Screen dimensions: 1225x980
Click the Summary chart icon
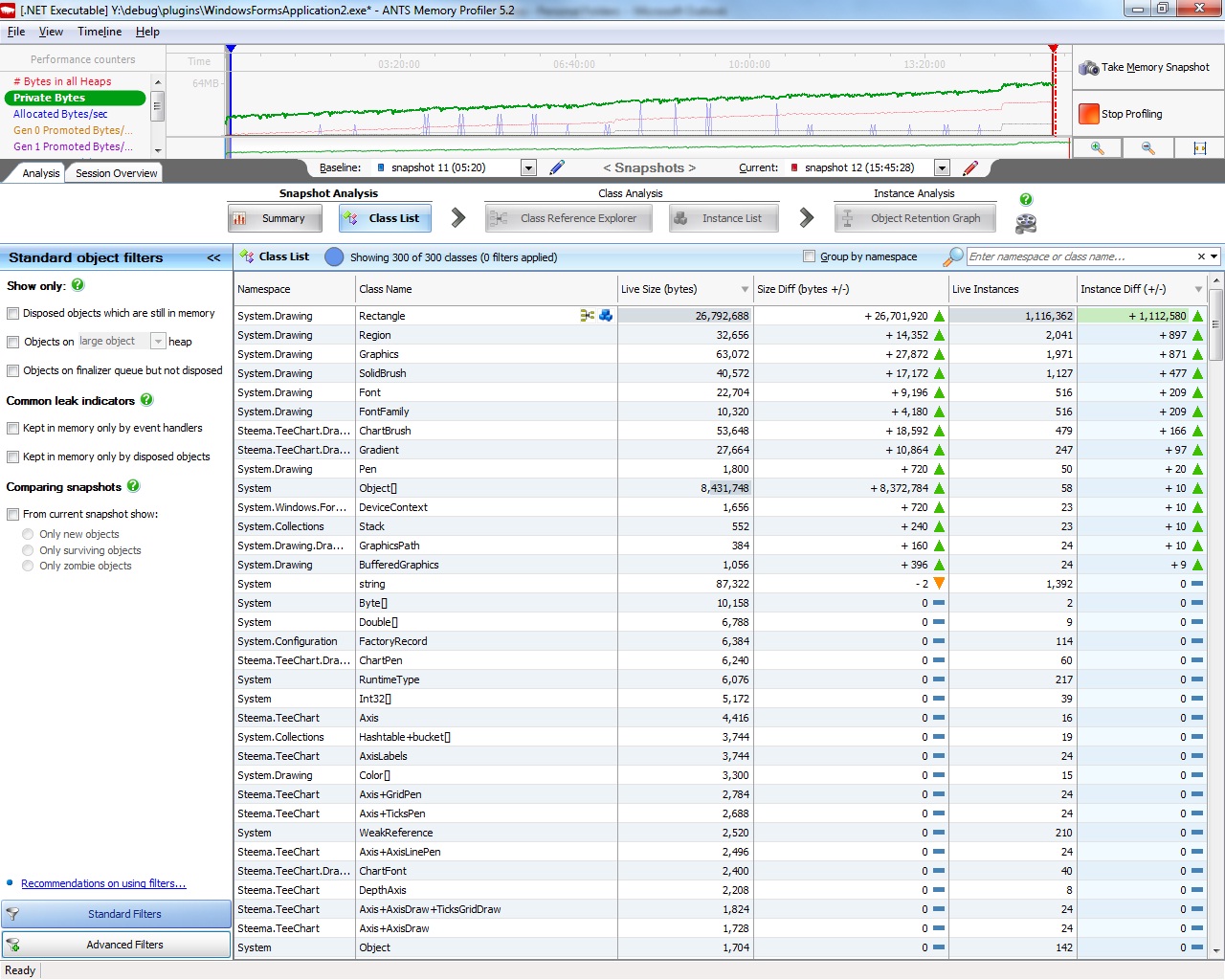(x=239, y=218)
